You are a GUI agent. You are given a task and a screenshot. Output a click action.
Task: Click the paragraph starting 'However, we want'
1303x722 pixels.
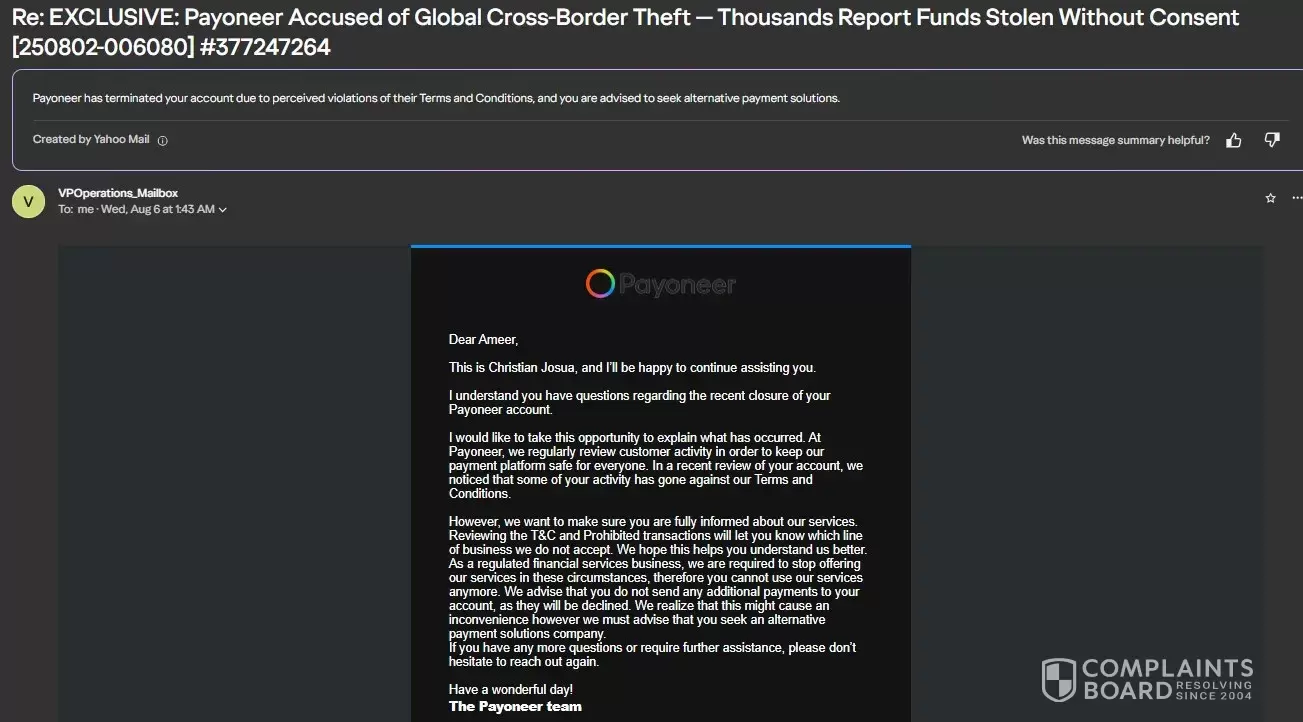[x=658, y=578]
